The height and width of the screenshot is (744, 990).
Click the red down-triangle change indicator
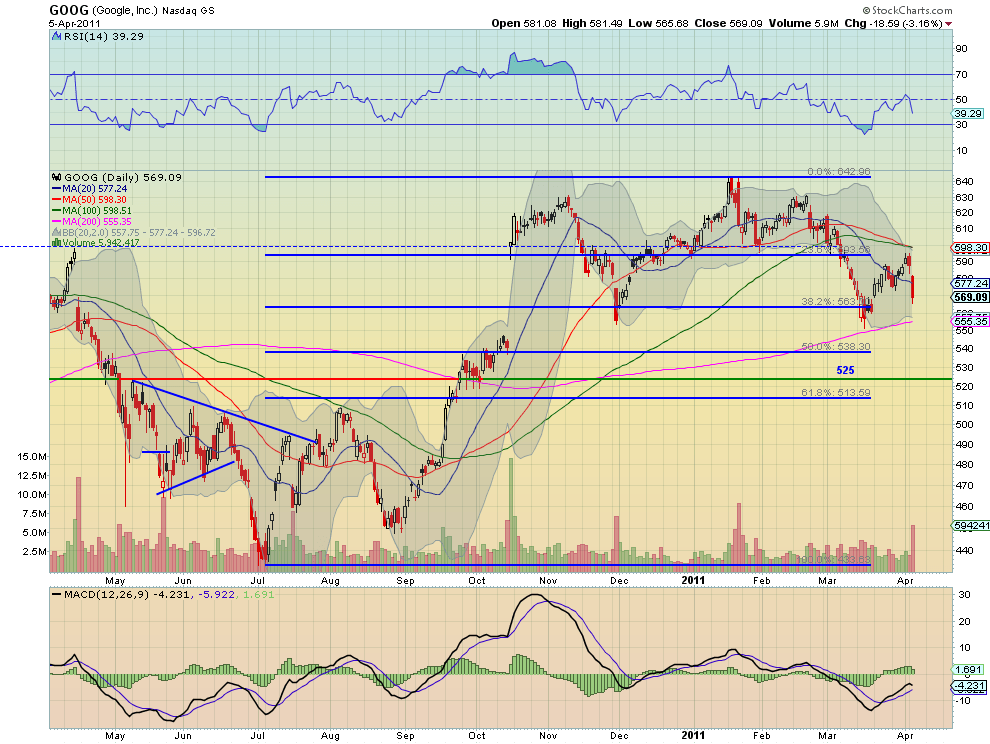pyautogui.click(x=949, y=24)
